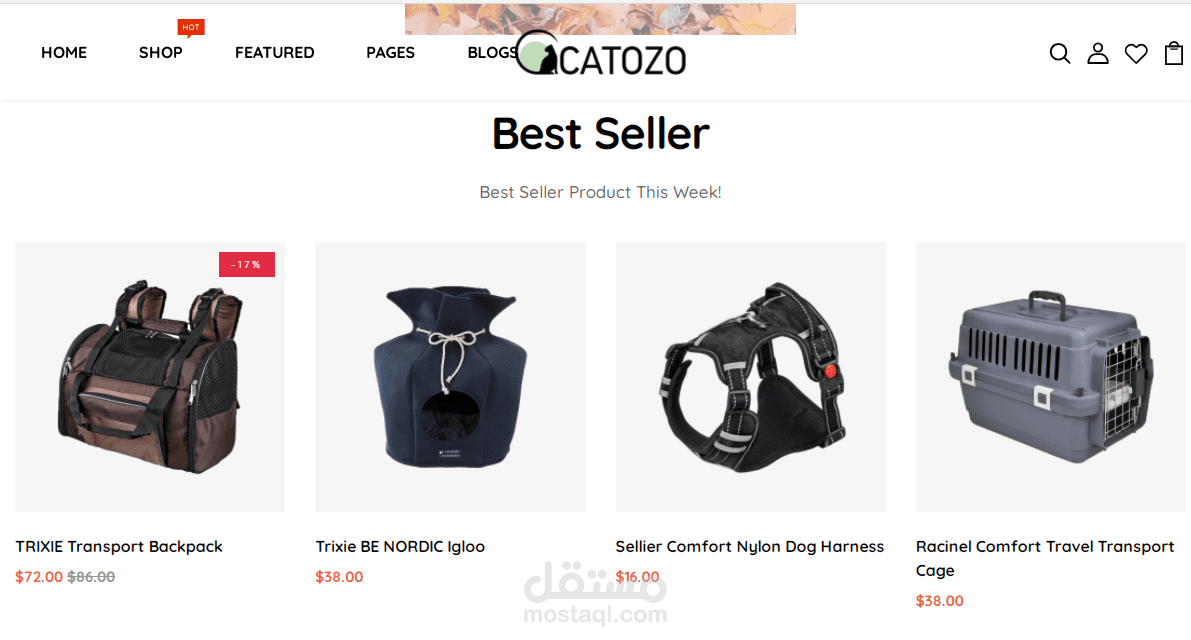Open the user account icon

point(1098,53)
